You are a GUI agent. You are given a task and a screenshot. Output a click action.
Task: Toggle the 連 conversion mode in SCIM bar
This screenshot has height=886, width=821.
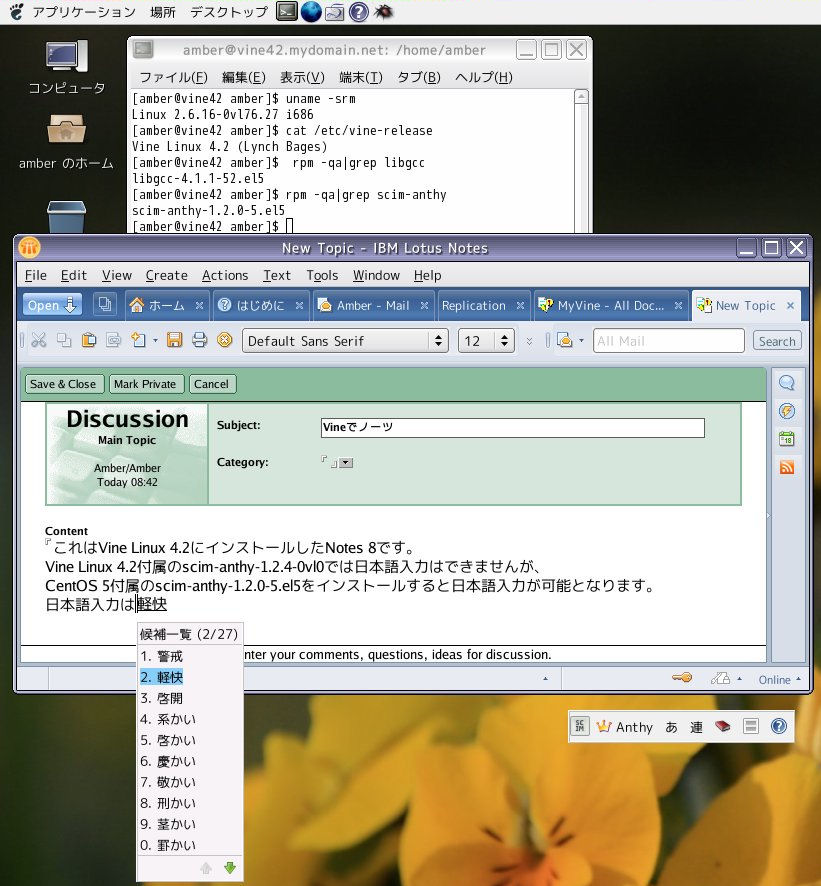[x=696, y=727]
